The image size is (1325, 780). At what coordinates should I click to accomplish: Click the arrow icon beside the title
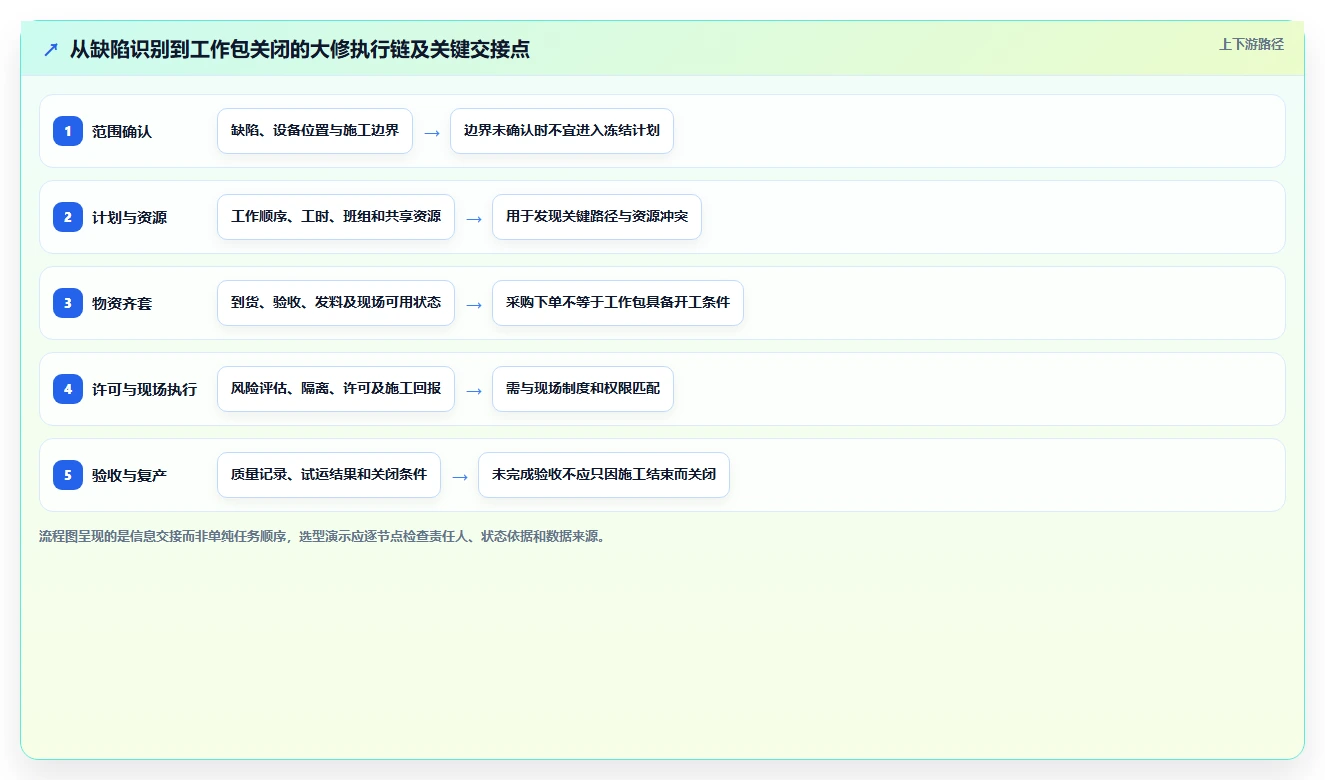tap(51, 49)
